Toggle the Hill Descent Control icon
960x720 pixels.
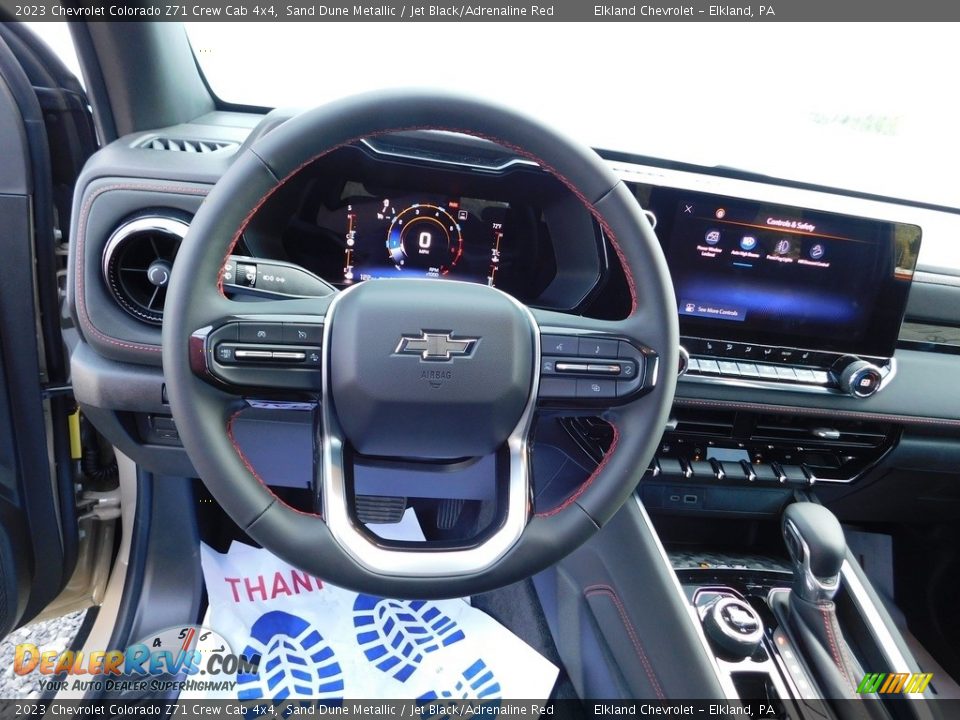(x=816, y=253)
